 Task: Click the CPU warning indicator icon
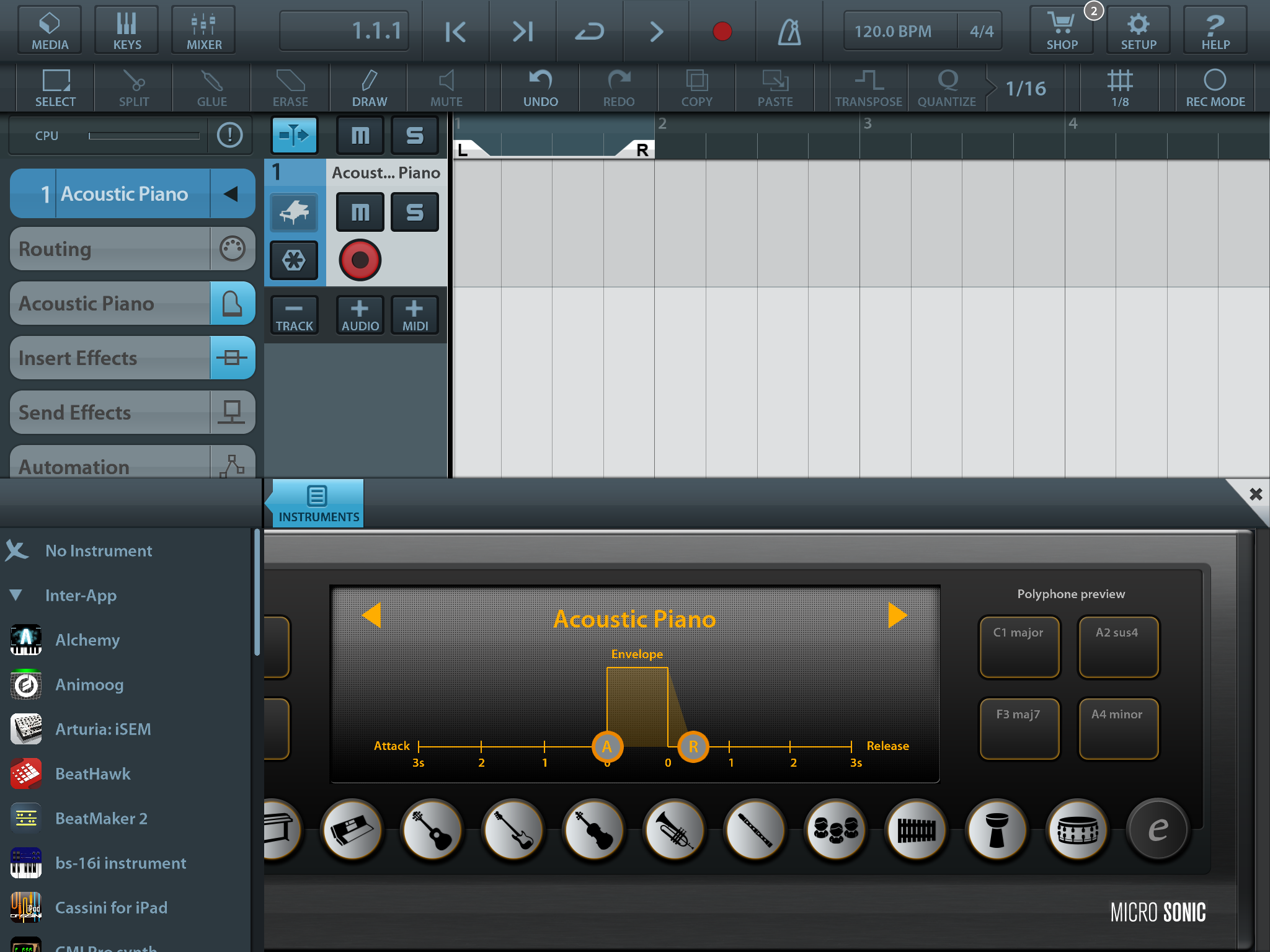click(x=230, y=134)
